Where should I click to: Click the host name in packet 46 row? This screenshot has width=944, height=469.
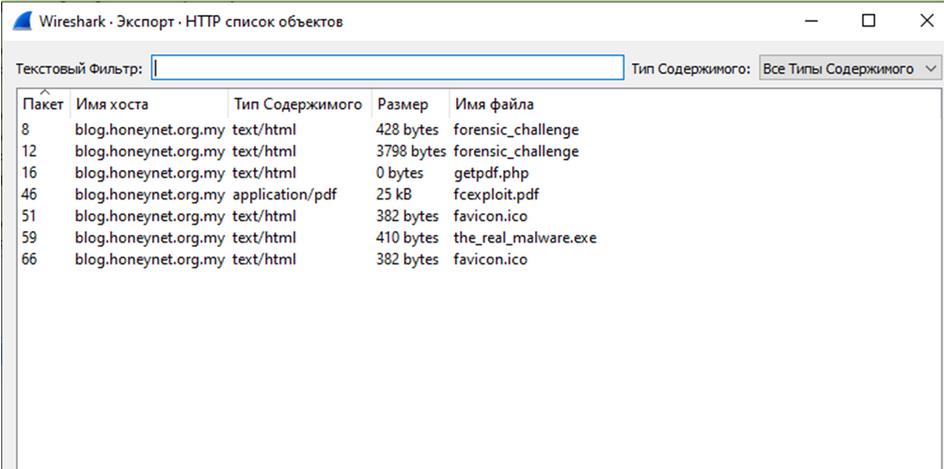click(150, 194)
